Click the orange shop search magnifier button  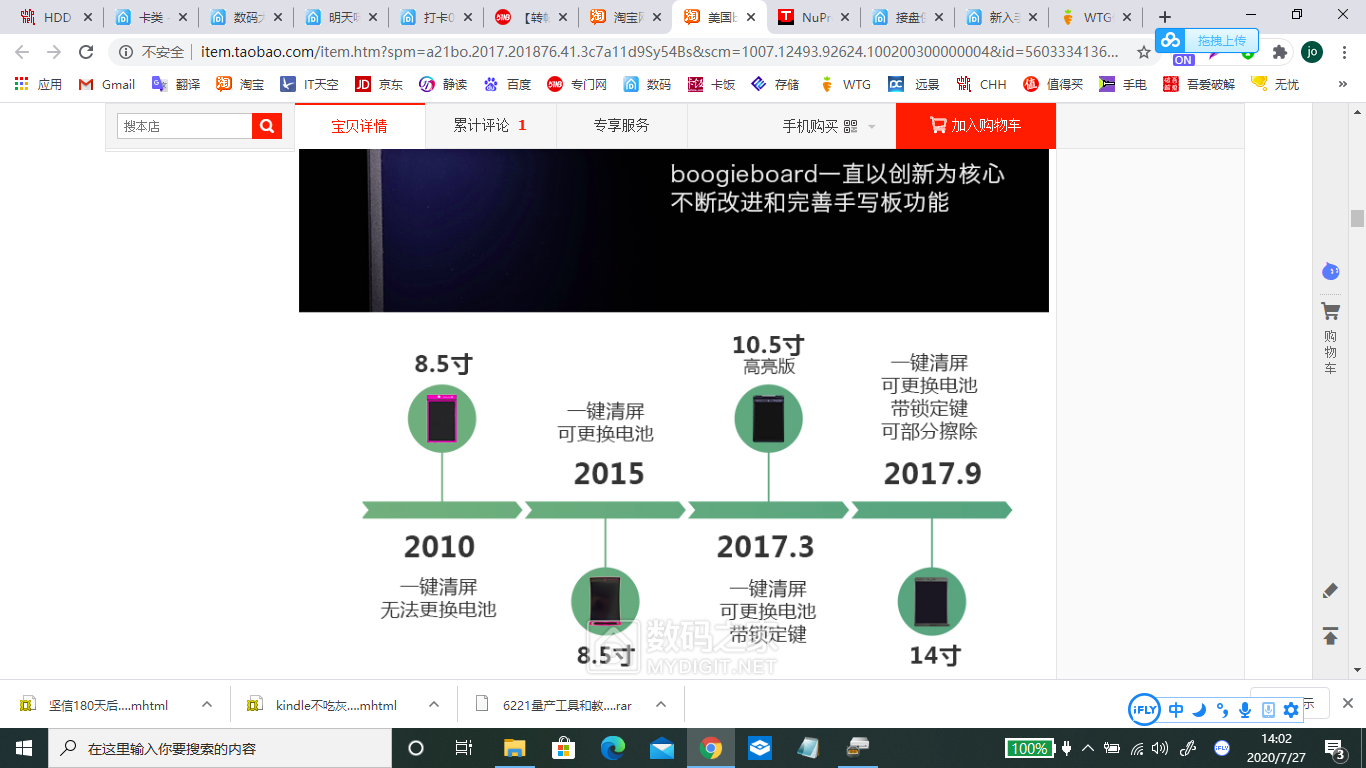267,126
